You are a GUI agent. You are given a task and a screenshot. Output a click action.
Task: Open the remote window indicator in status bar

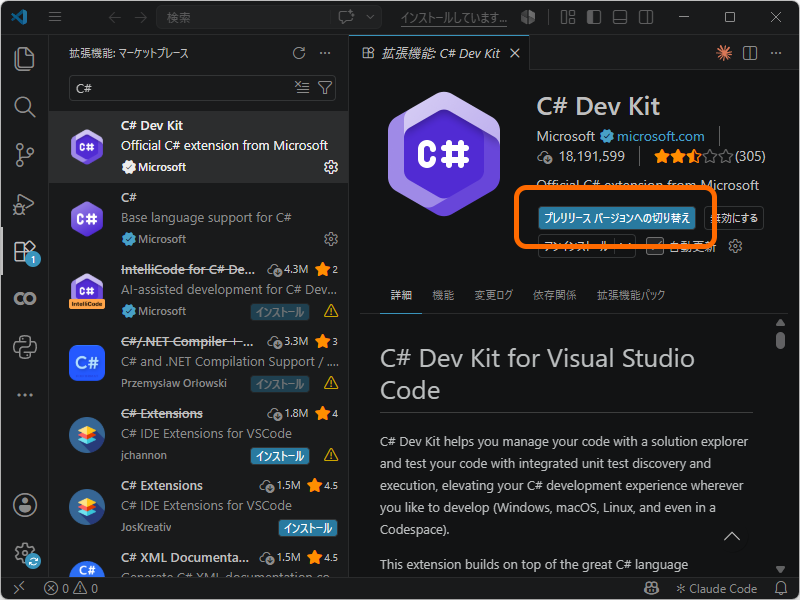pyautogui.click(x=19, y=588)
